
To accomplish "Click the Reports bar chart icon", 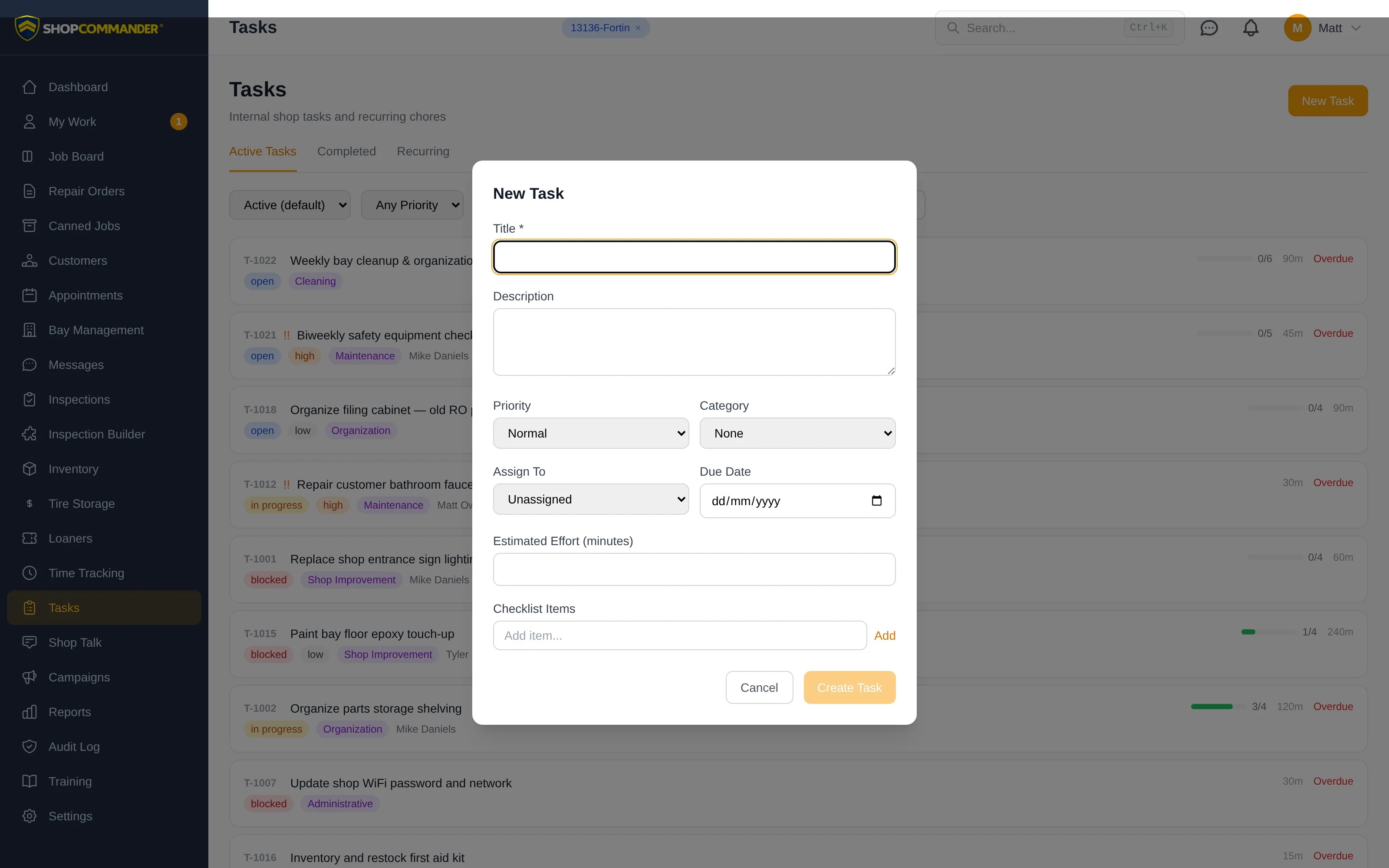I will pos(29,713).
